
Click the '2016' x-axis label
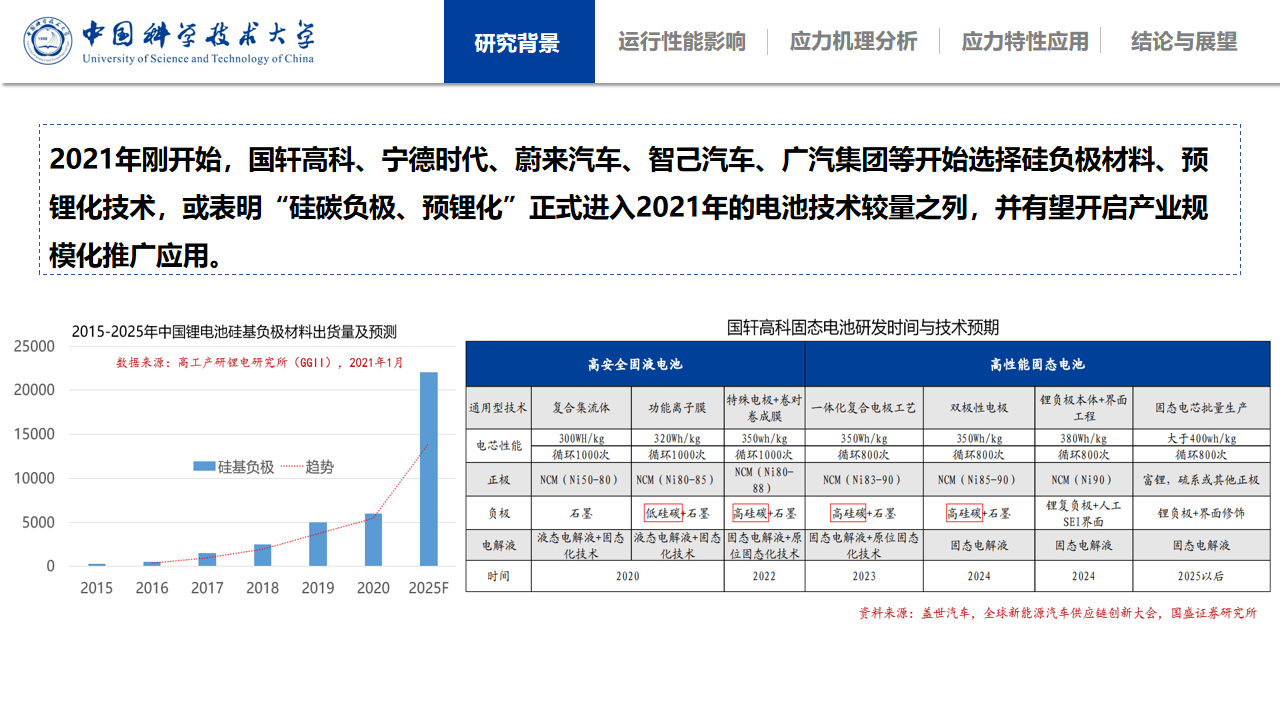point(152,588)
